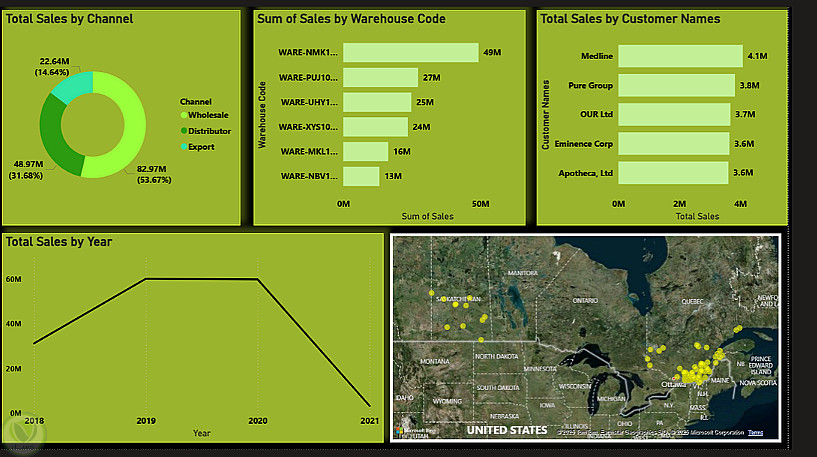Click the Medline customer label
The width and height of the screenshot is (817, 457).
(597, 56)
